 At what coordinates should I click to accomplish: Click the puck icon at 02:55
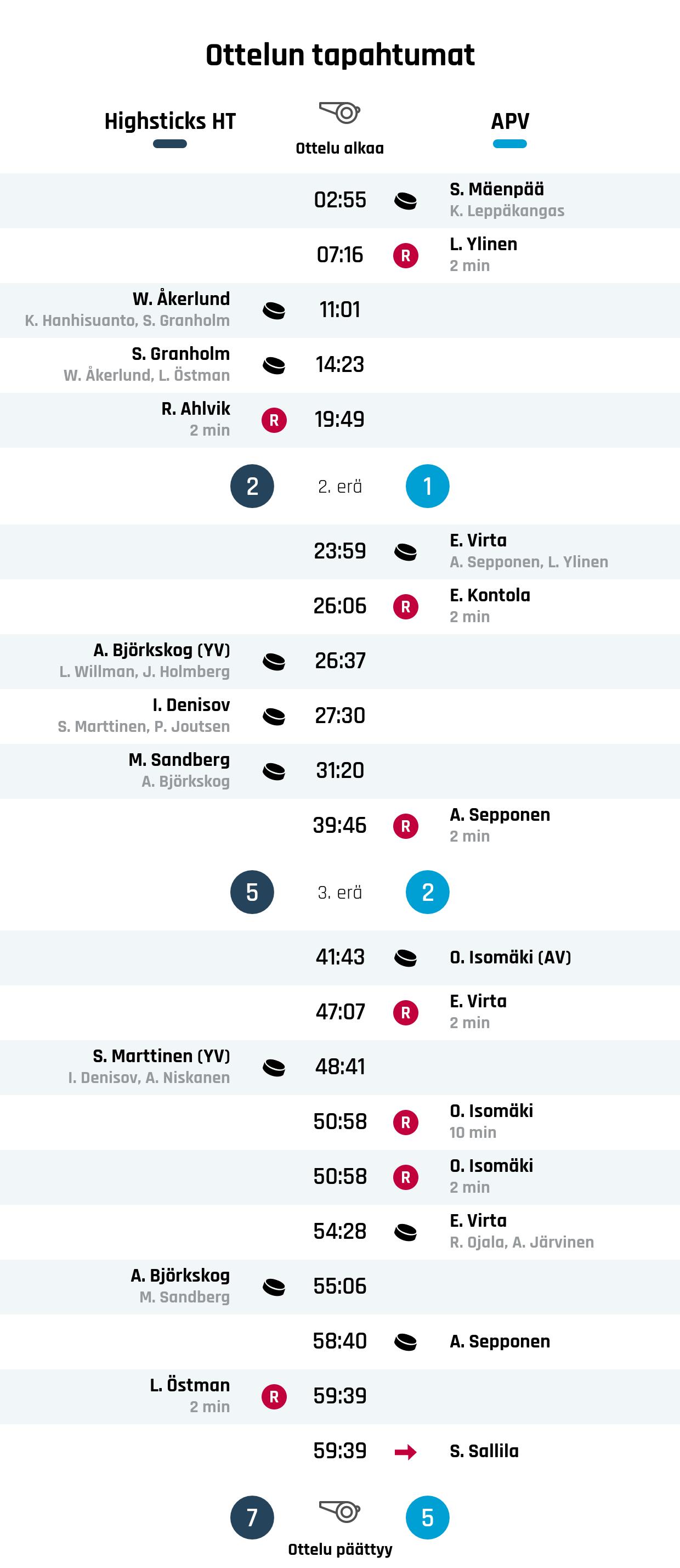point(405,200)
